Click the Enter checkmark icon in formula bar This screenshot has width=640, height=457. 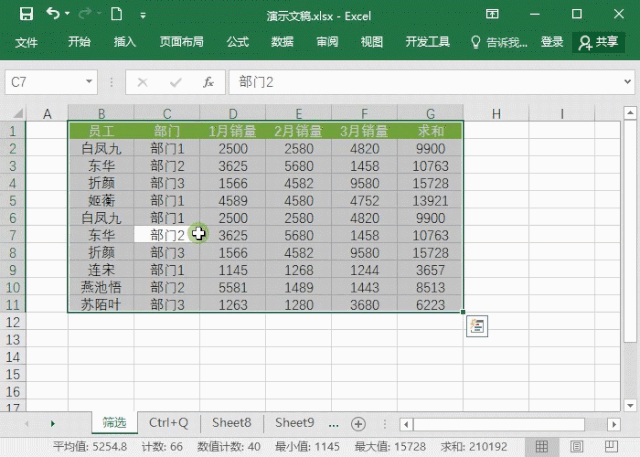176,82
